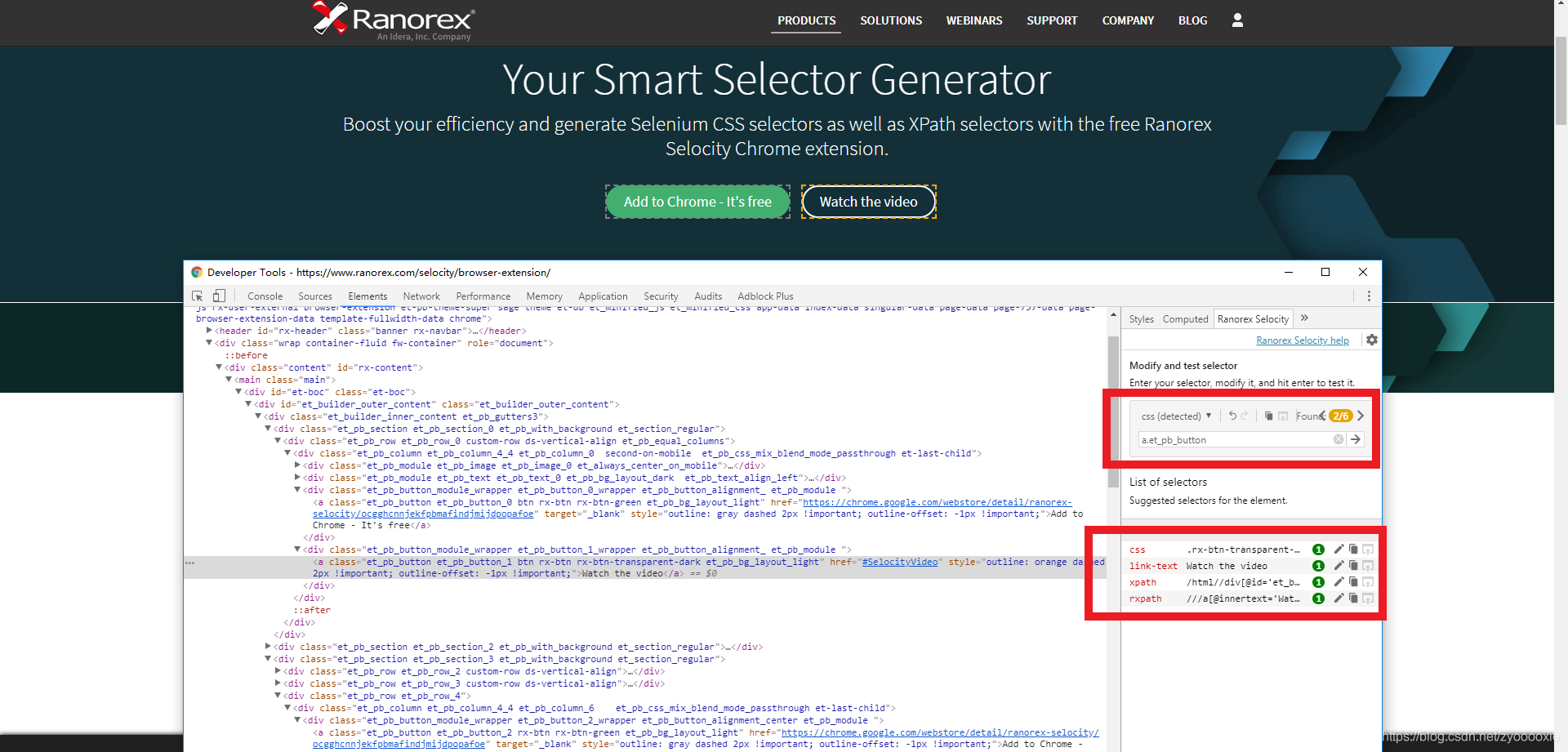
Task: Copy the rxpath suggested selector
Action: tap(1353, 598)
